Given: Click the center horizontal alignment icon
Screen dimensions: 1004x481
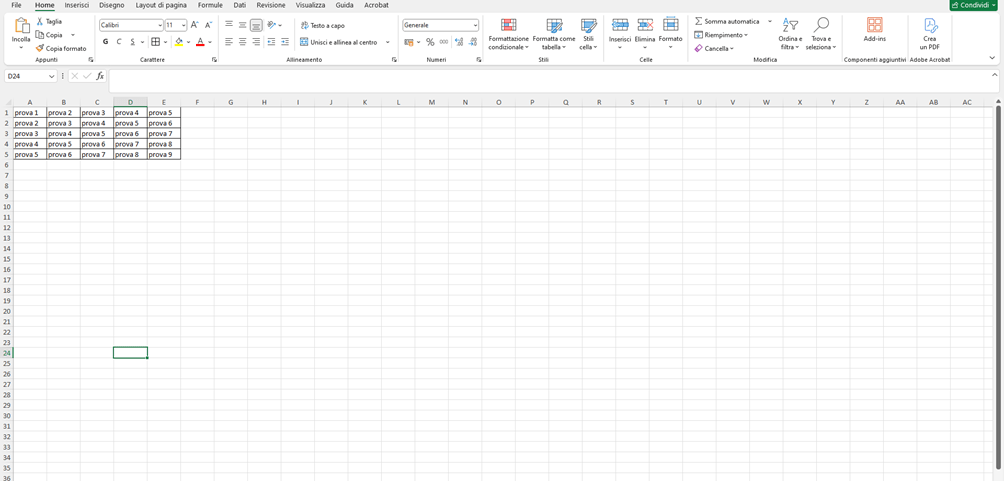Looking at the screenshot, I should coord(242,42).
